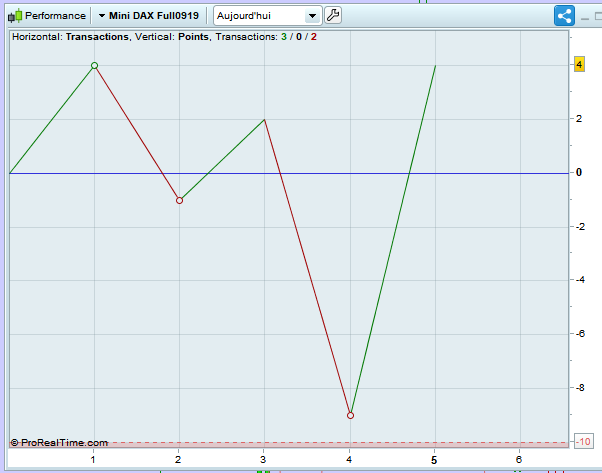Select green peak point at transaction 1

(94, 66)
